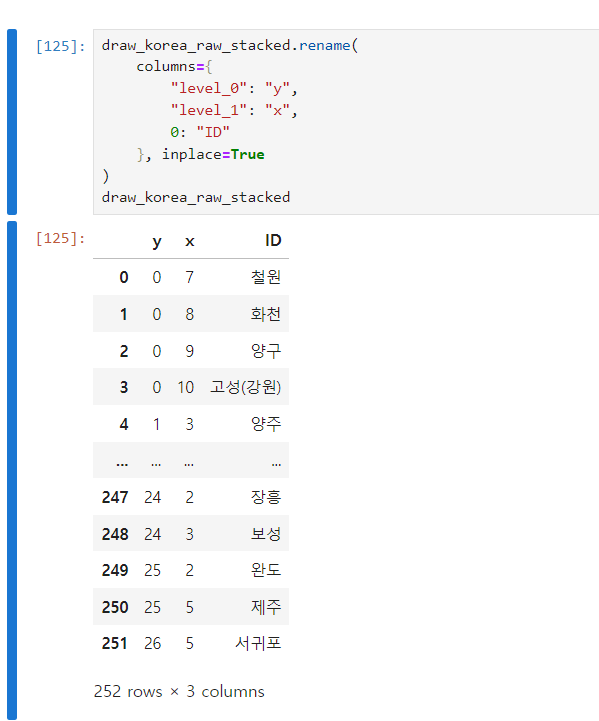
Task: Click 'inplace=True' in the code
Action: [213, 154]
